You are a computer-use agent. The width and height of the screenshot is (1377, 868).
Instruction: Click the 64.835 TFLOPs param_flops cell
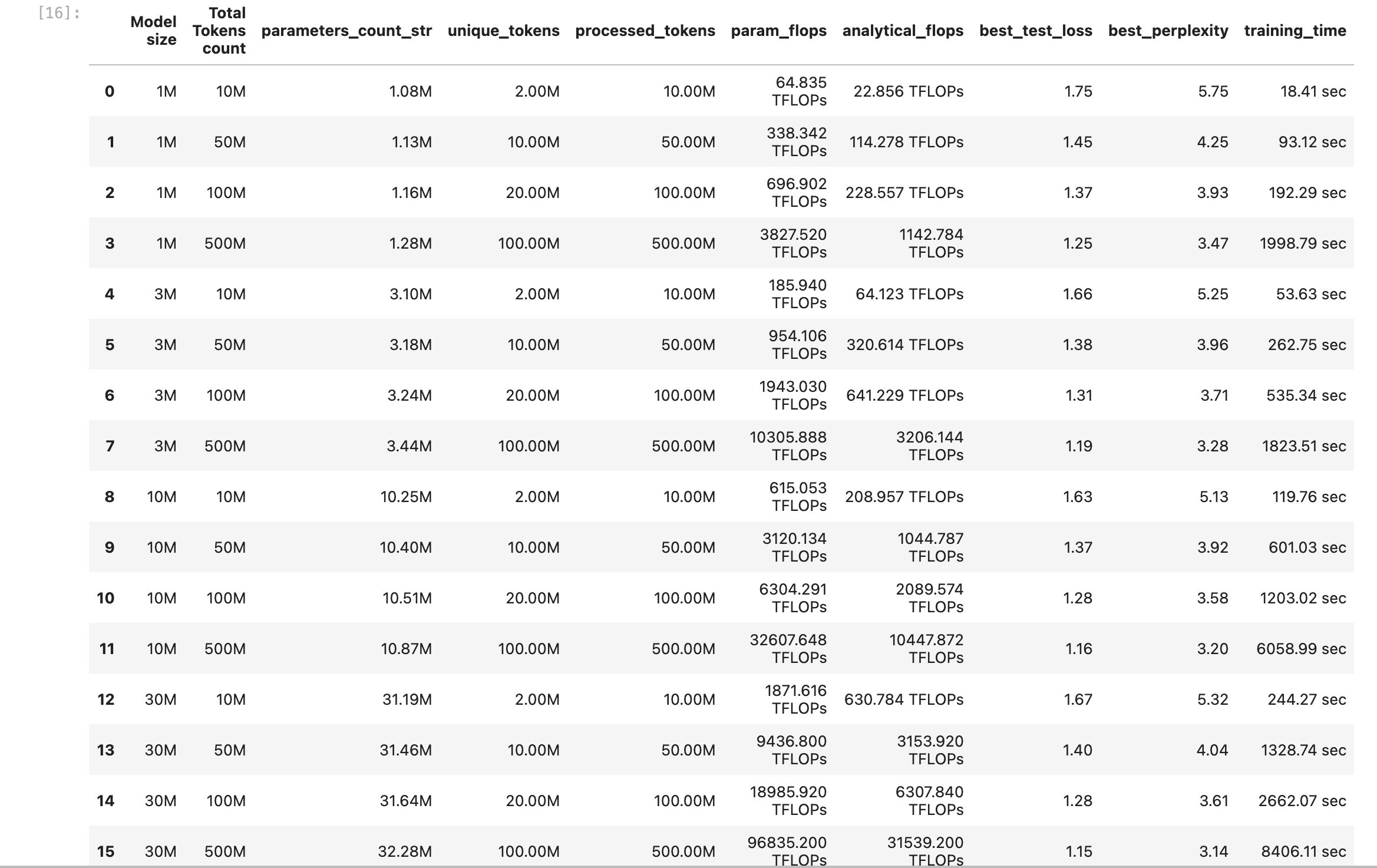(x=799, y=91)
